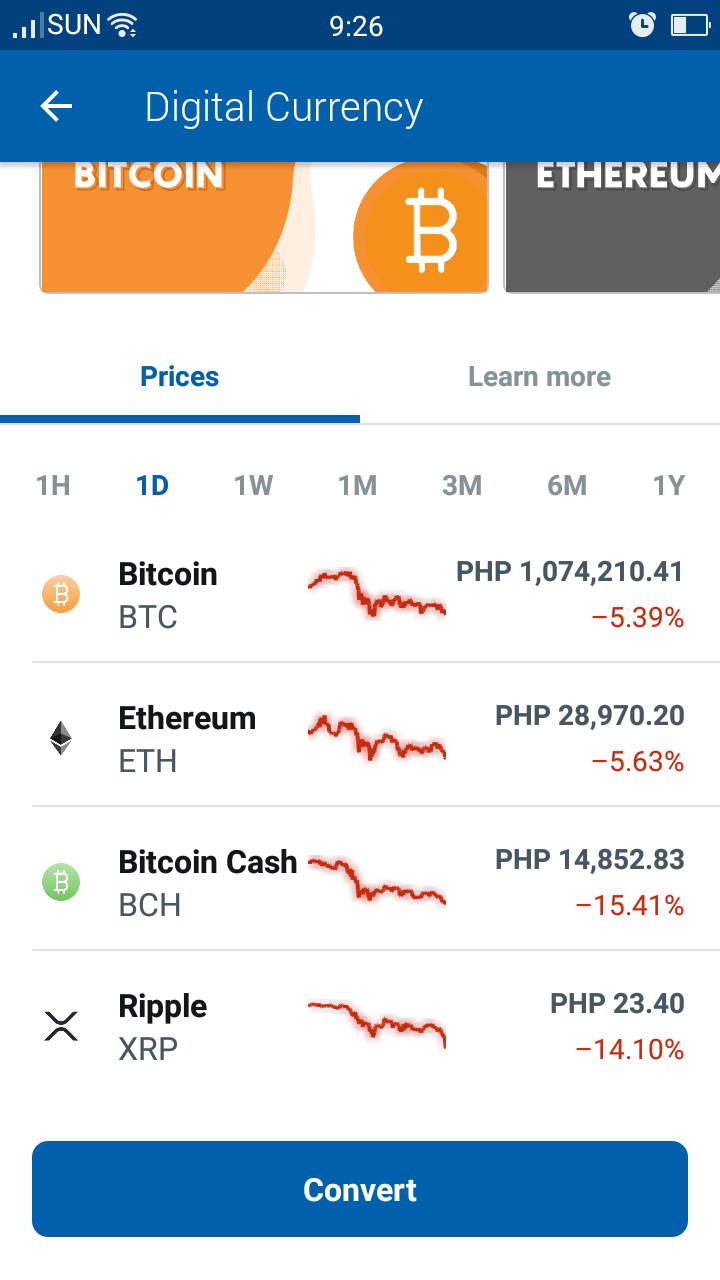
Task: Tap the Bitcoin Cash green icon
Action: pos(61,883)
